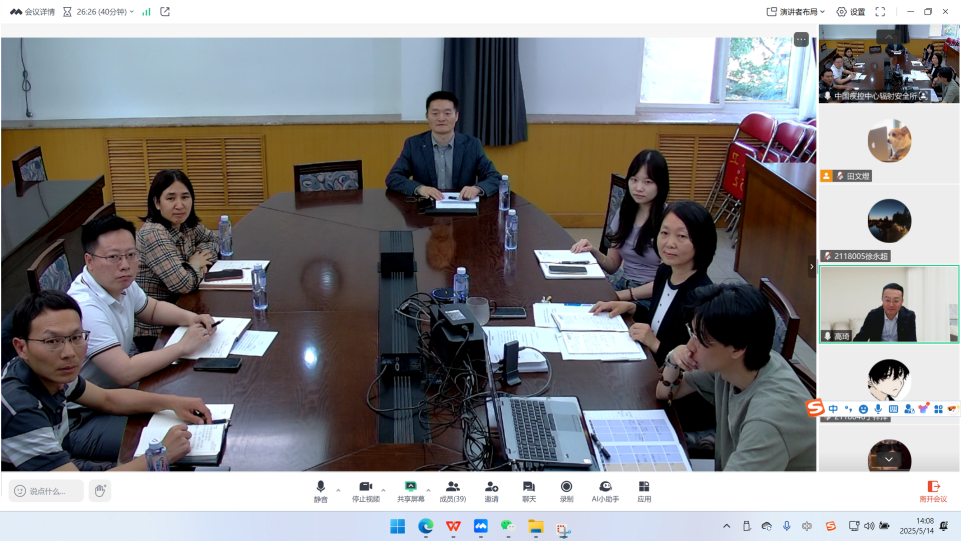Open the members list showing 39 participants

pyautogui.click(x=452, y=490)
